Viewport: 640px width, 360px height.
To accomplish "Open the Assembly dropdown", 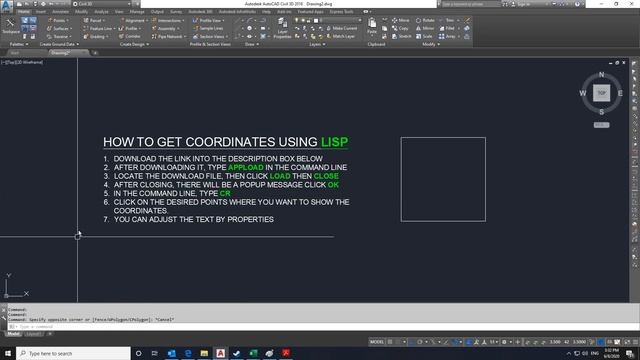I will (x=165, y=28).
